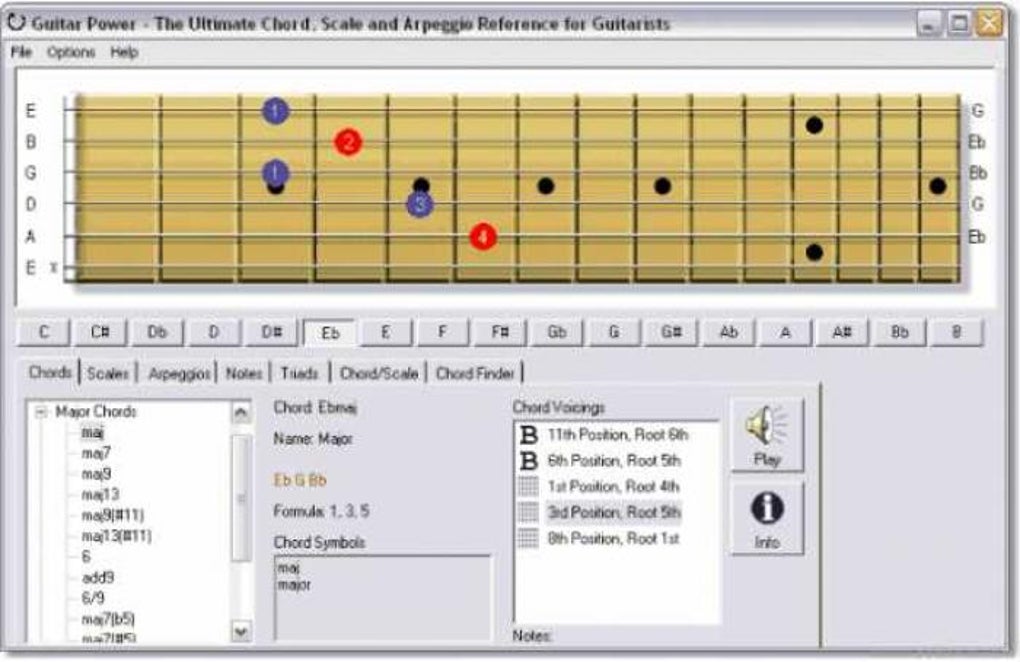Click red finger 4 marker on A string
1020x662 pixels.
[x=483, y=237]
